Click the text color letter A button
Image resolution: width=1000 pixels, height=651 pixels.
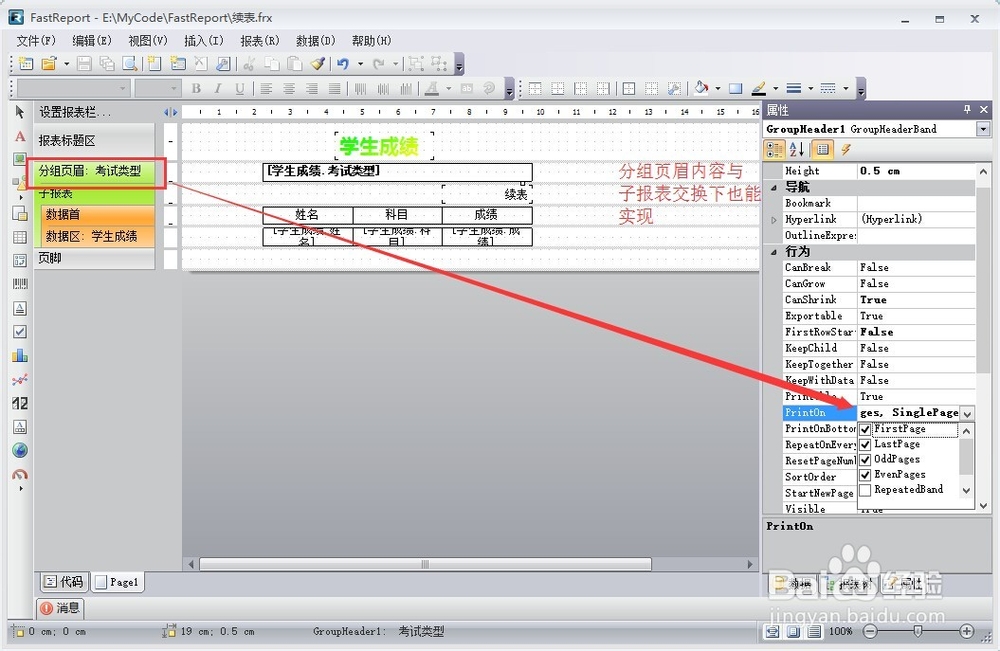pos(432,88)
